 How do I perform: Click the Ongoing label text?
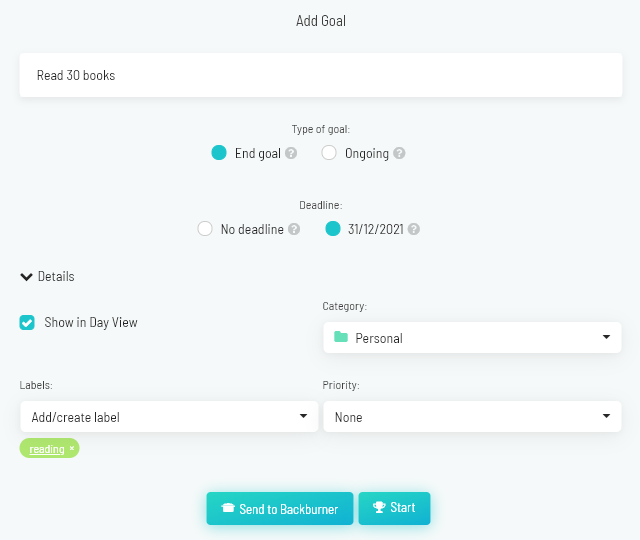click(367, 153)
